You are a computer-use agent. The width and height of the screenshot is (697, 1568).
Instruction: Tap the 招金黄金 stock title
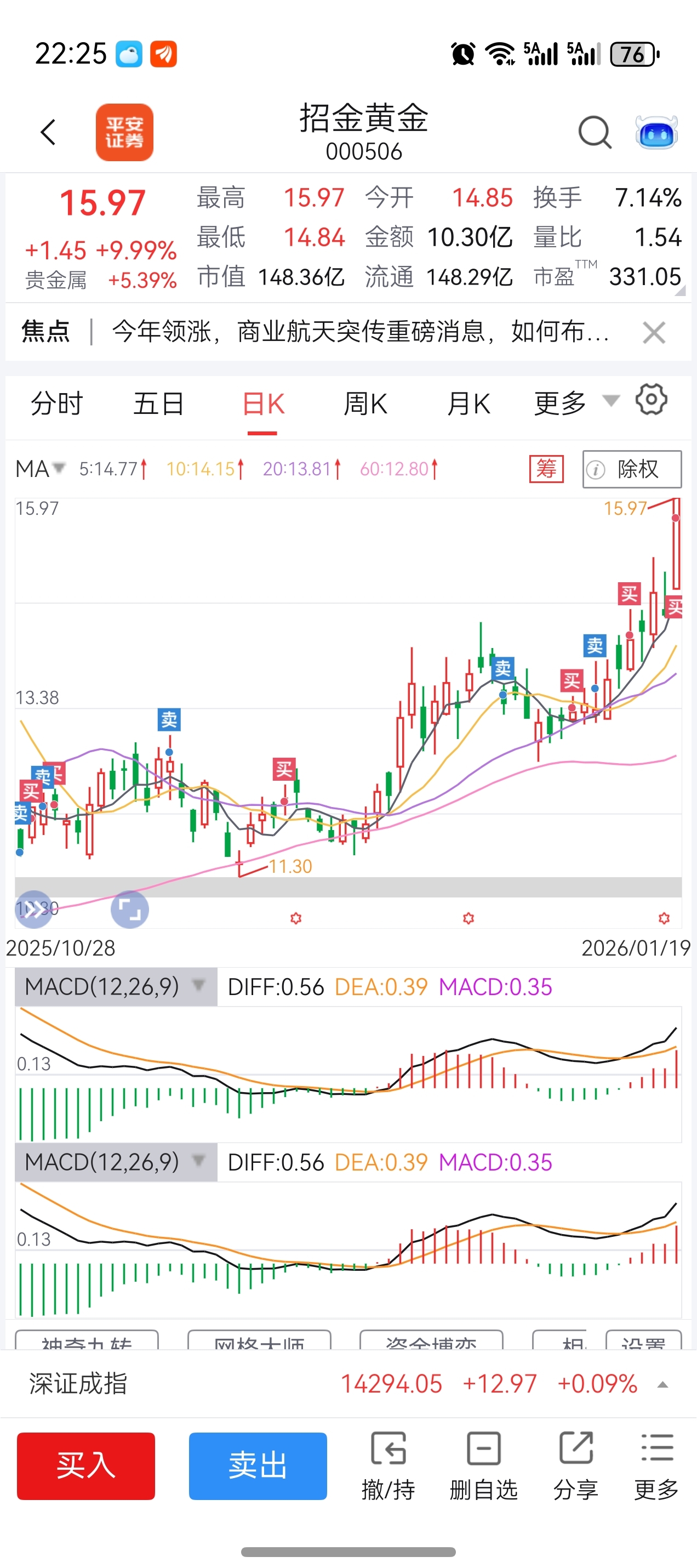click(x=364, y=117)
